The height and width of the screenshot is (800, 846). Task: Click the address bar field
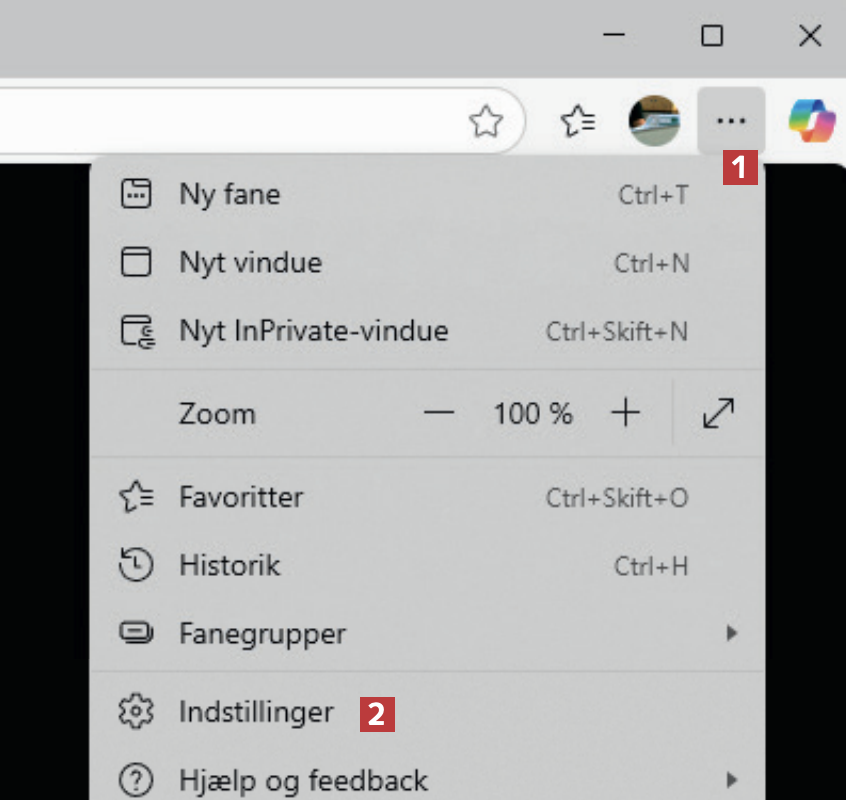click(230, 122)
